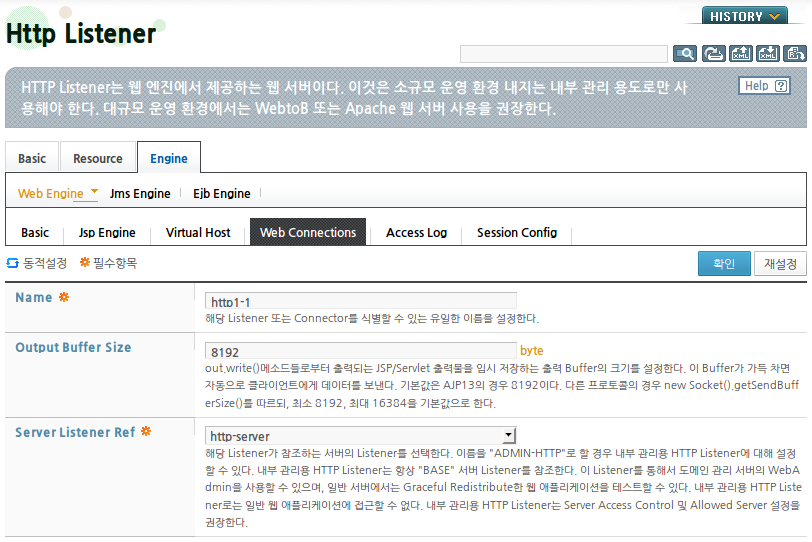This screenshot has height=542, width=812.
Task: Open the Session Config sub-tab
Action: point(517,232)
